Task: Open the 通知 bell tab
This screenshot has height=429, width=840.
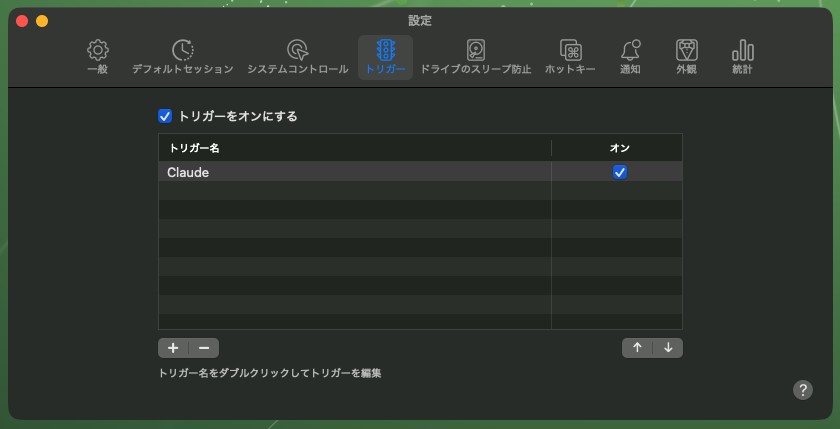Action: 631,57
